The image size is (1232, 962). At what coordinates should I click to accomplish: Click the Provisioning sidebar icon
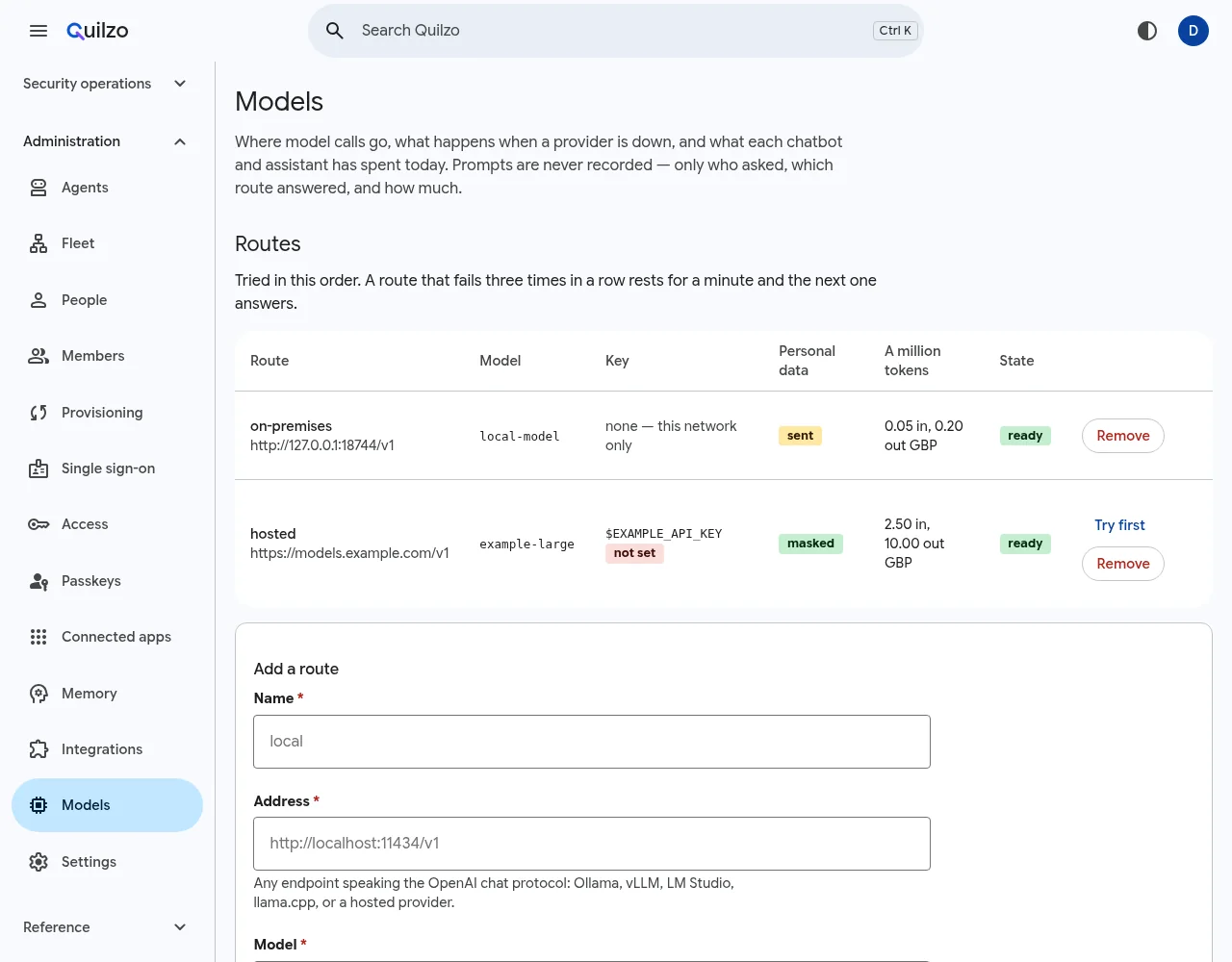[x=38, y=413]
